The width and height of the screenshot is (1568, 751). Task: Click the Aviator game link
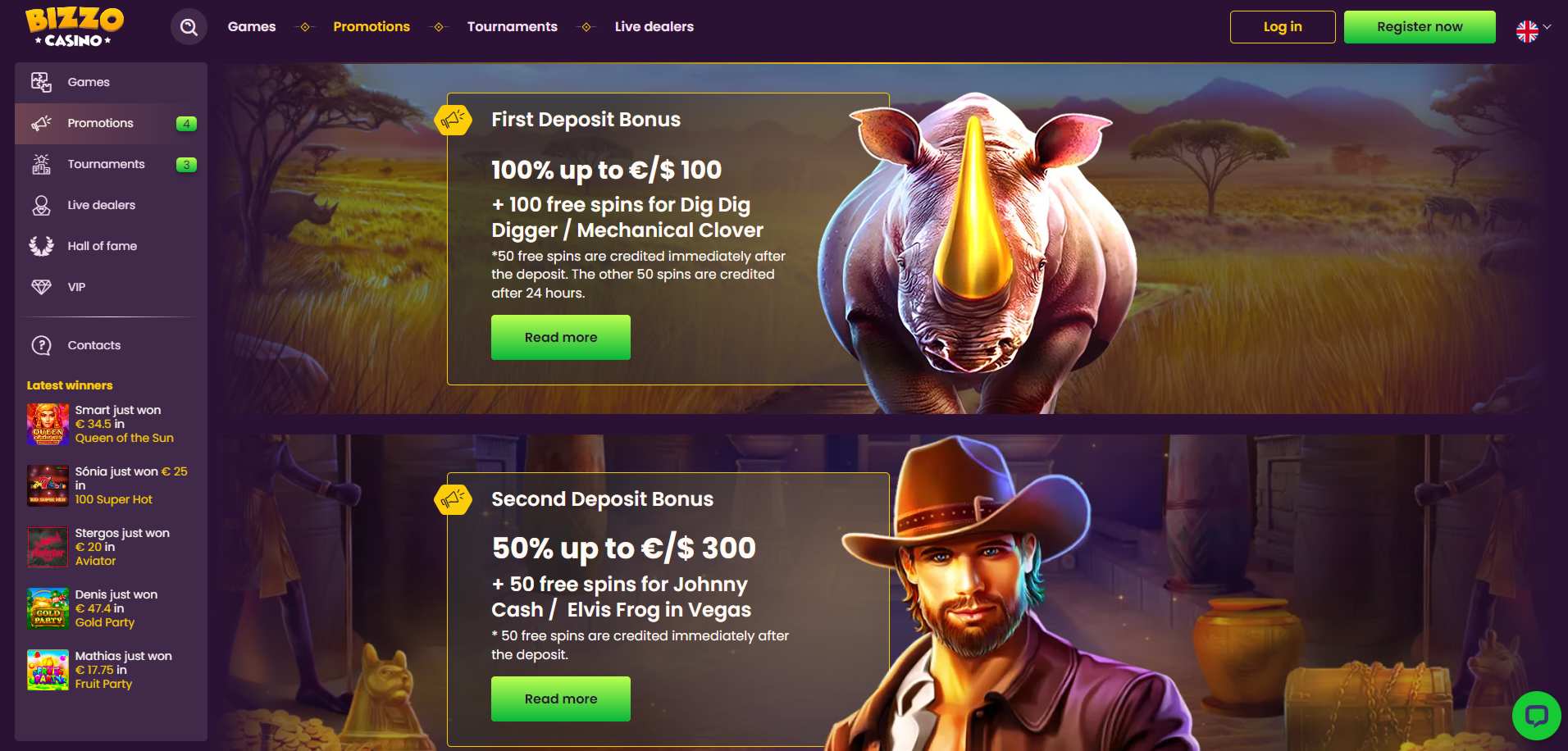coord(96,561)
